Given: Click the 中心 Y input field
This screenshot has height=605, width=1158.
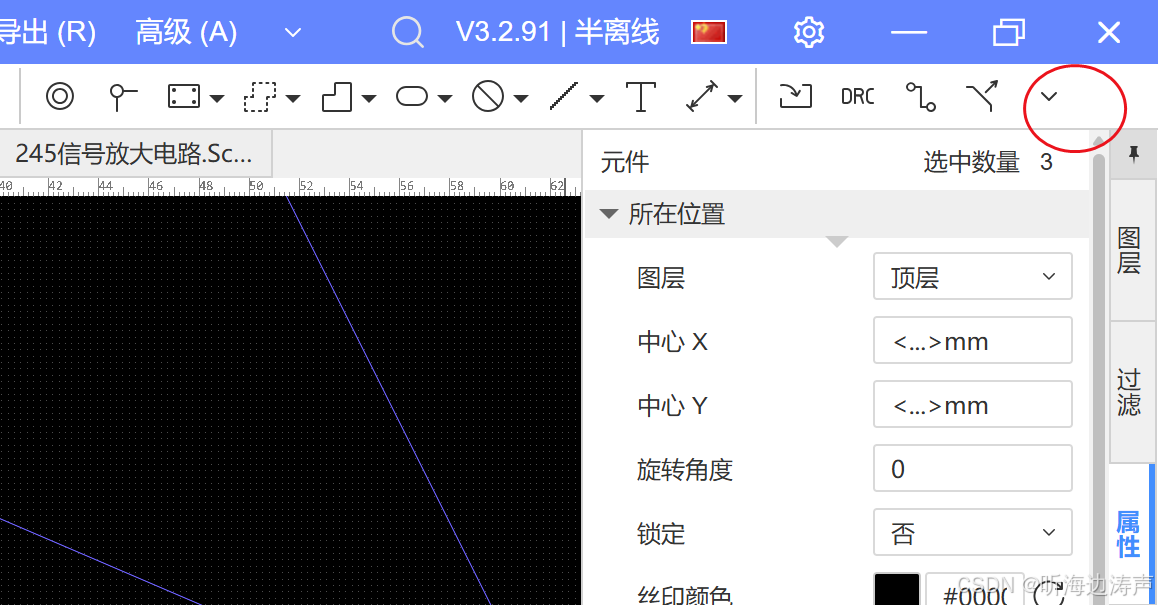Looking at the screenshot, I should pyautogui.click(x=973, y=404).
